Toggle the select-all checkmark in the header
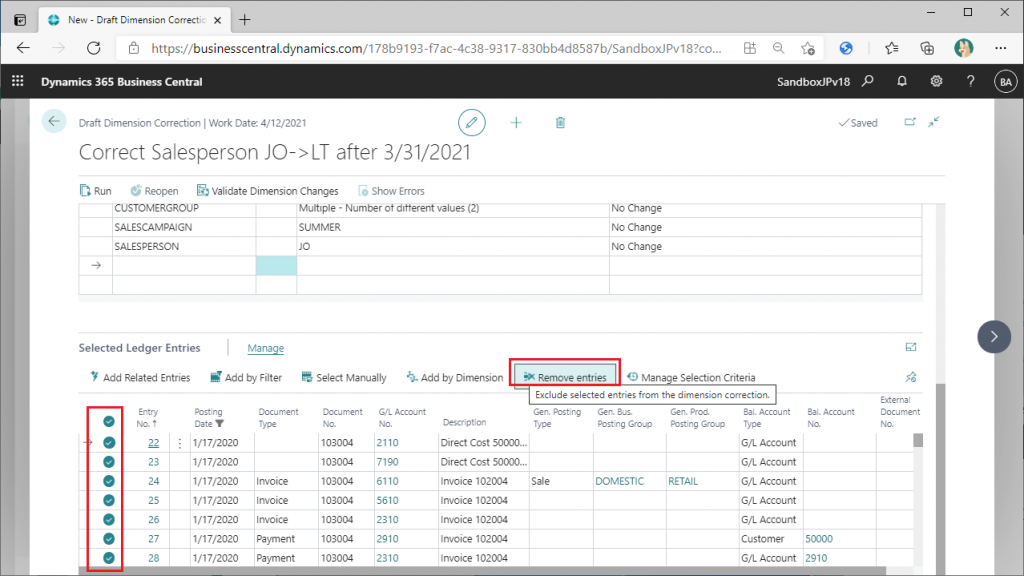 [109, 421]
